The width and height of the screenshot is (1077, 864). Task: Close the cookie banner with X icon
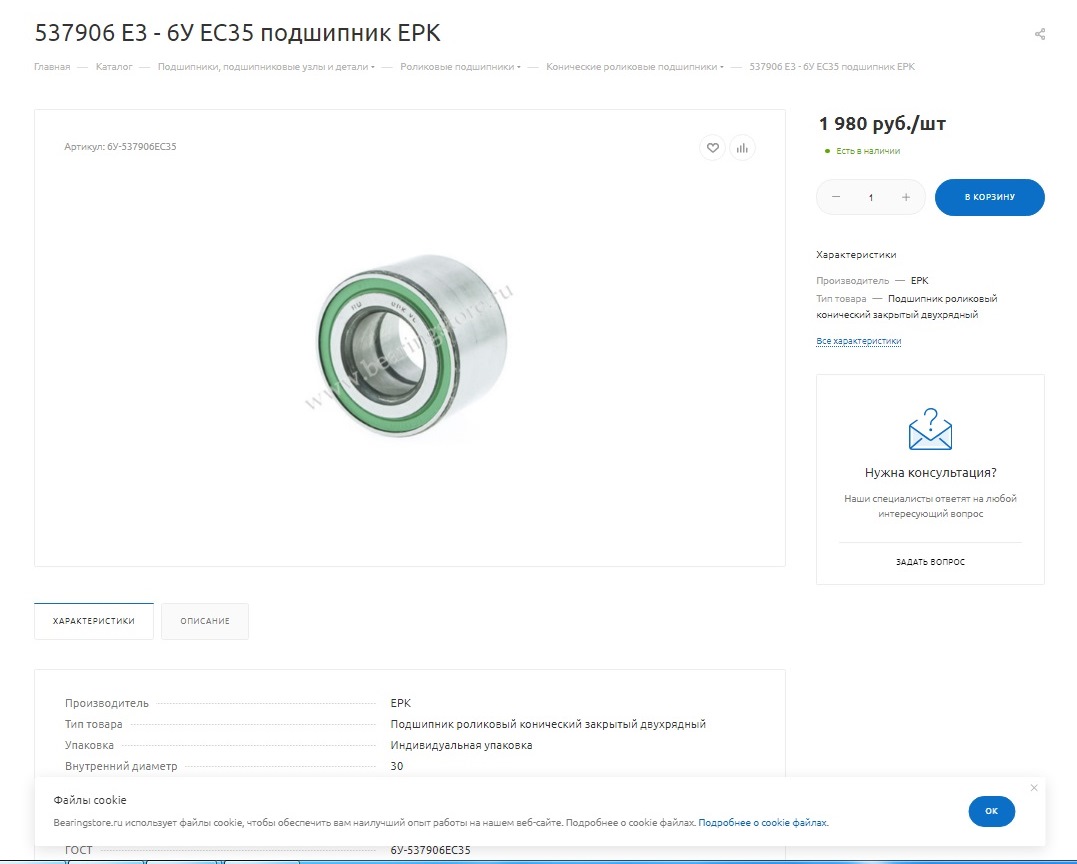point(1034,788)
